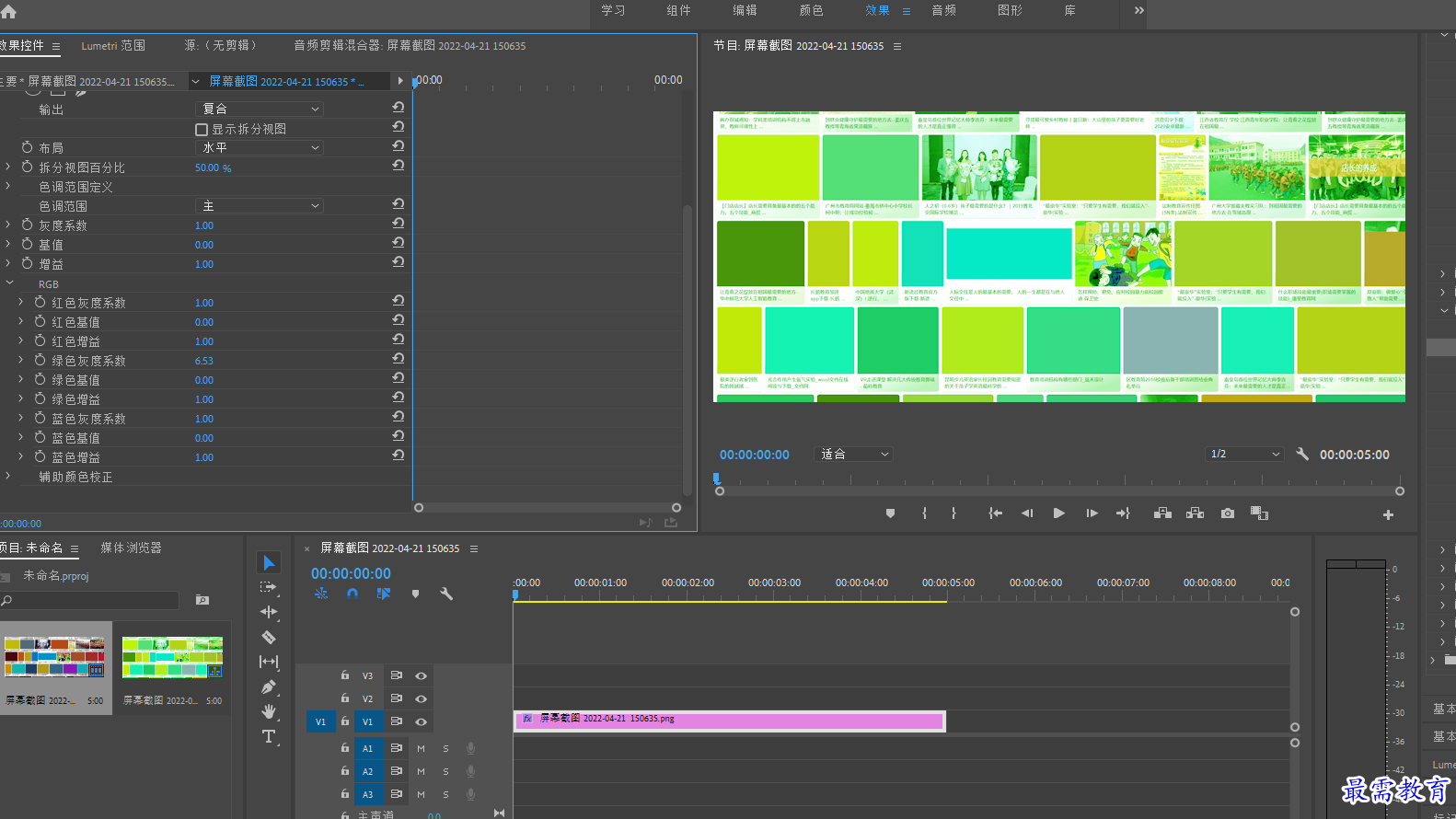Image resolution: width=1456 pixels, height=819 pixels.
Task: Select the Track Select Forward tool
Action: pos(269,587)
